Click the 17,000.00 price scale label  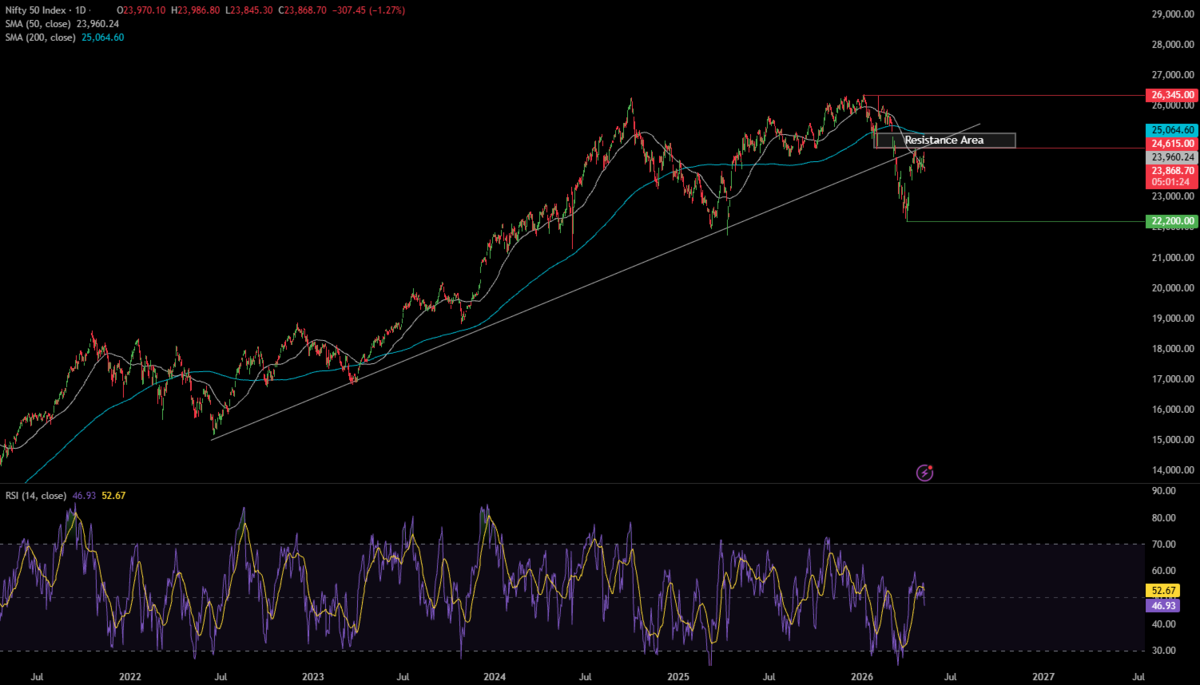1172,378
